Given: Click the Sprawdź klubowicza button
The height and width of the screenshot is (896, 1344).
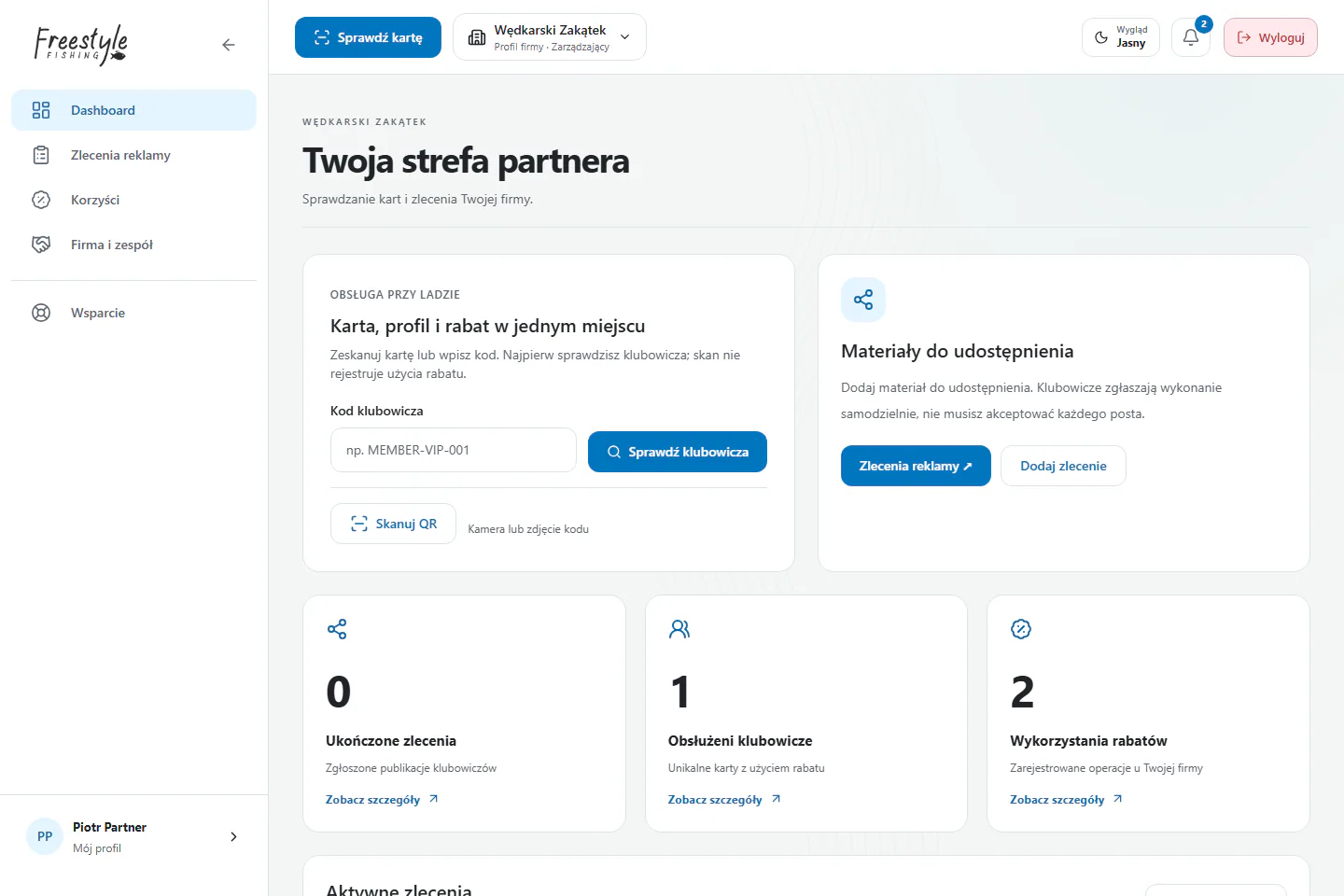Looking at the screenshot, I should [x=678, y=452].
